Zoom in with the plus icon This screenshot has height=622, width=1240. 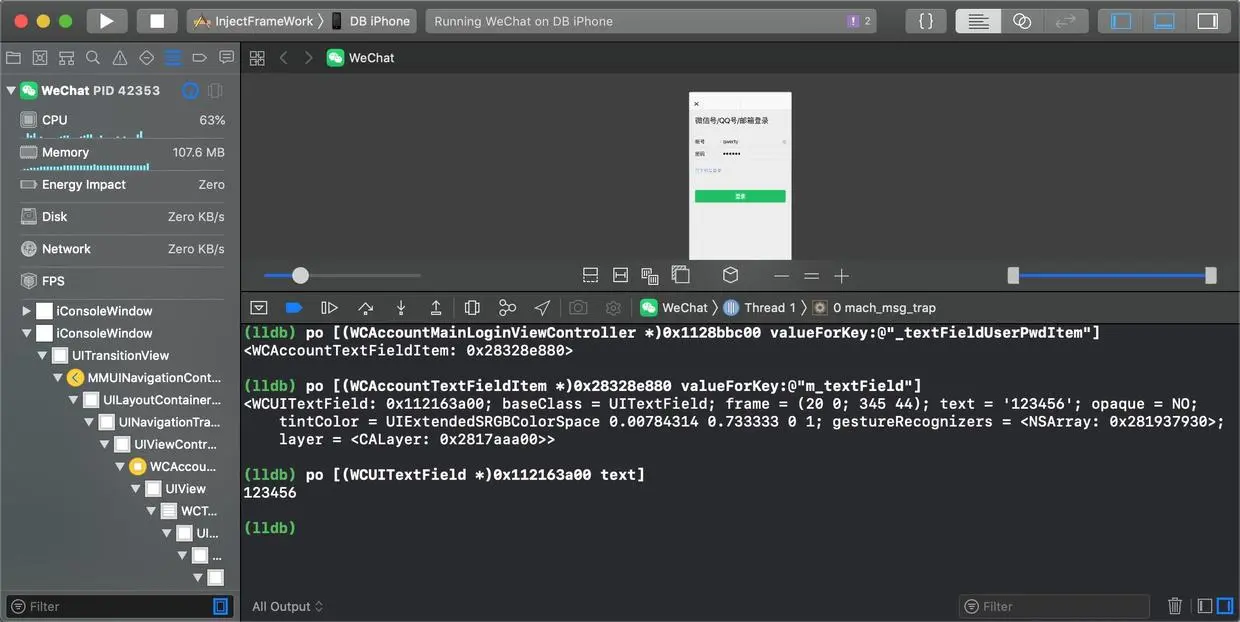point(842,276)
